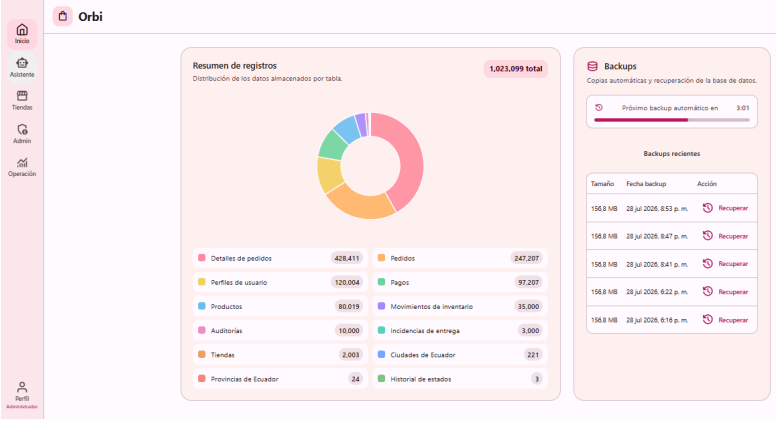
Task: Open the Asistente robot icon
Action: pyautogui.click(x=22, y=63)
